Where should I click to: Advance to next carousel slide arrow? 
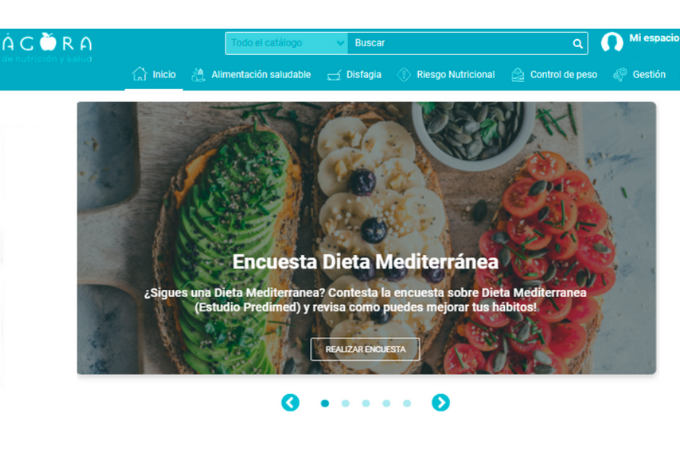[x=441, y=403]
